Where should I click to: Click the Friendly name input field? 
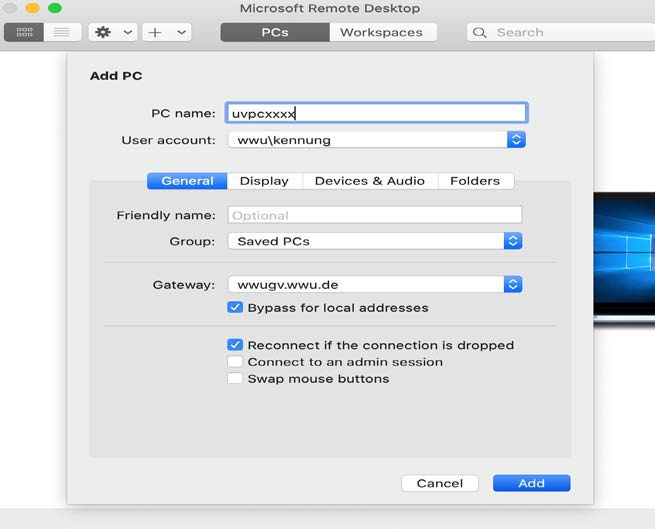(x=375, y=215)
